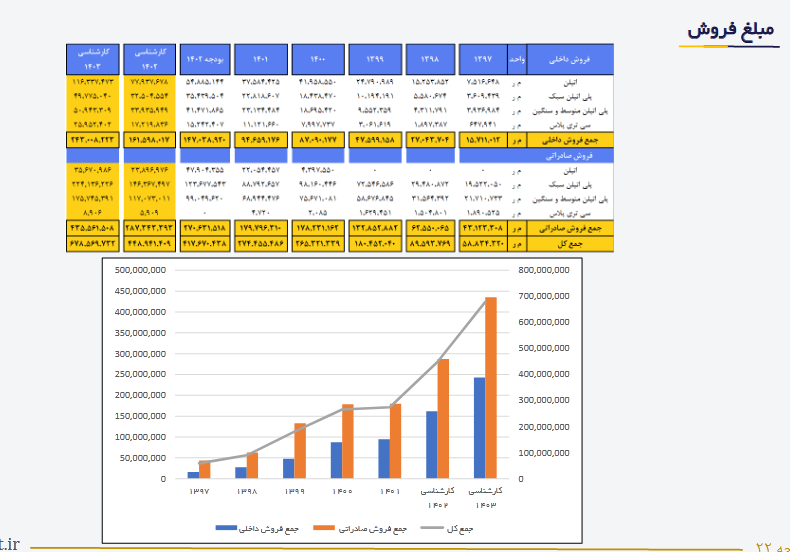Select the orange bar for year ۱۳۹۹
The height and width of the screenshot is (552, 790).
pos(300,450)
